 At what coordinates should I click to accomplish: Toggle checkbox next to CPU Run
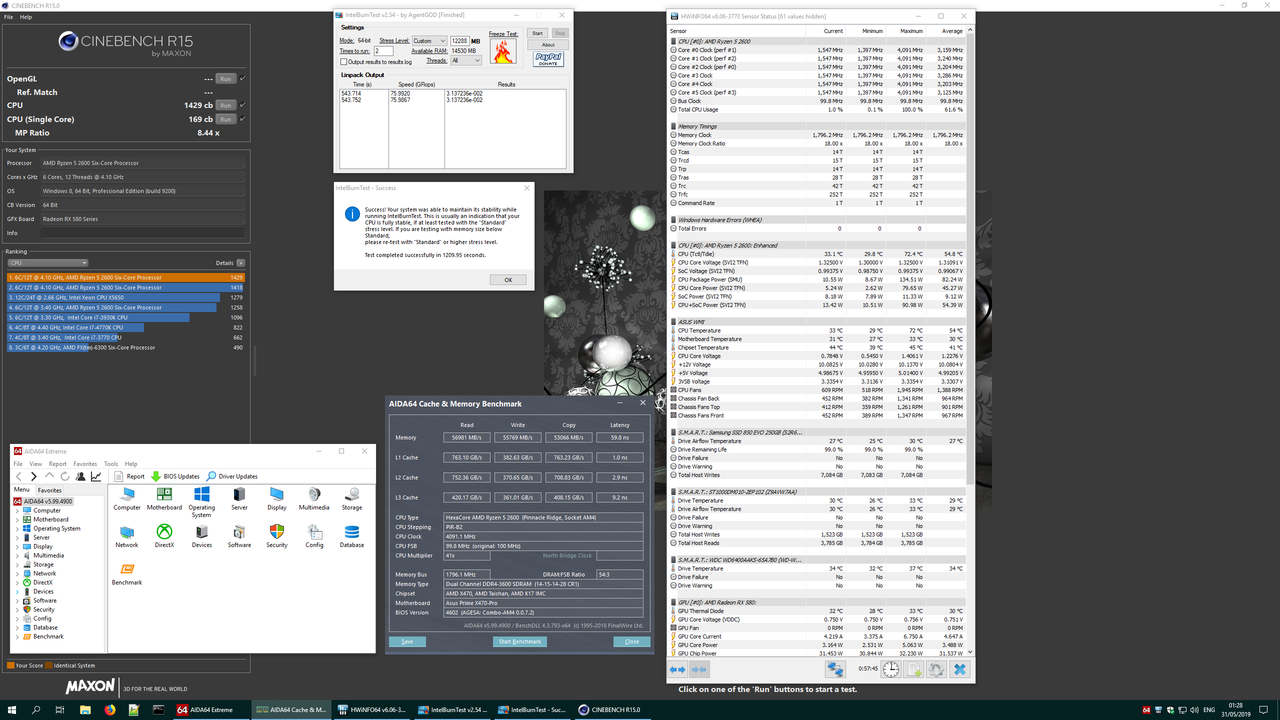pos(242,105)
